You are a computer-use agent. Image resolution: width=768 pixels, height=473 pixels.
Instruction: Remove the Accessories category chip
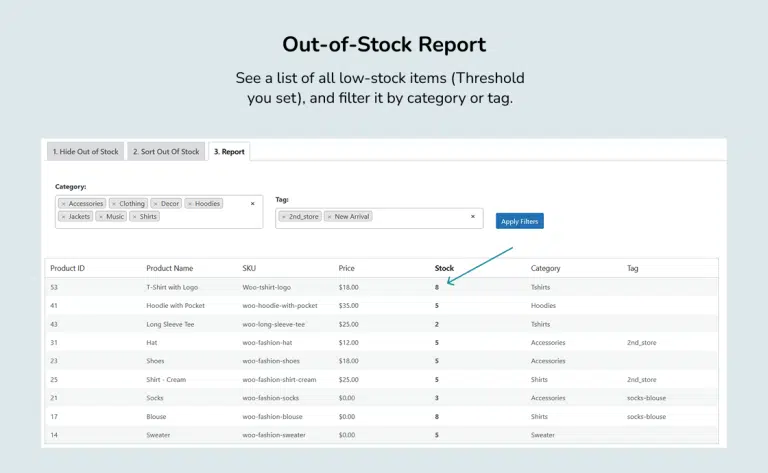pyautogui.click(x=64, y=204)
